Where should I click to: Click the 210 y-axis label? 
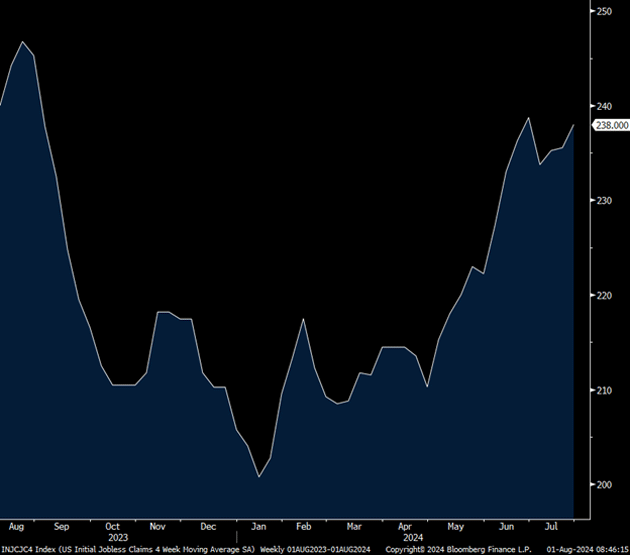tap(604, 390)
